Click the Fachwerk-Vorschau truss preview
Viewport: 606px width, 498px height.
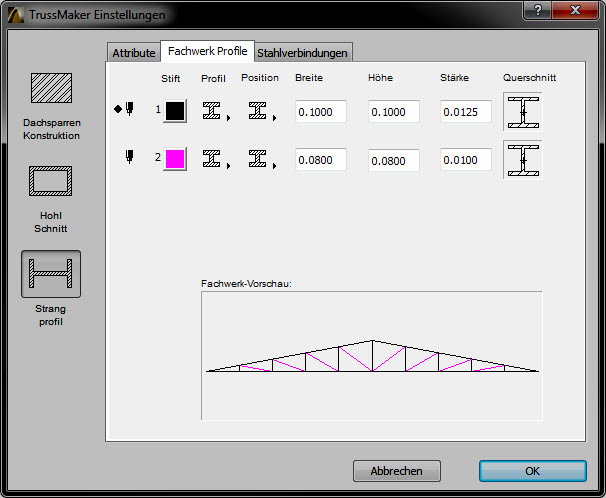coord(371,355)
